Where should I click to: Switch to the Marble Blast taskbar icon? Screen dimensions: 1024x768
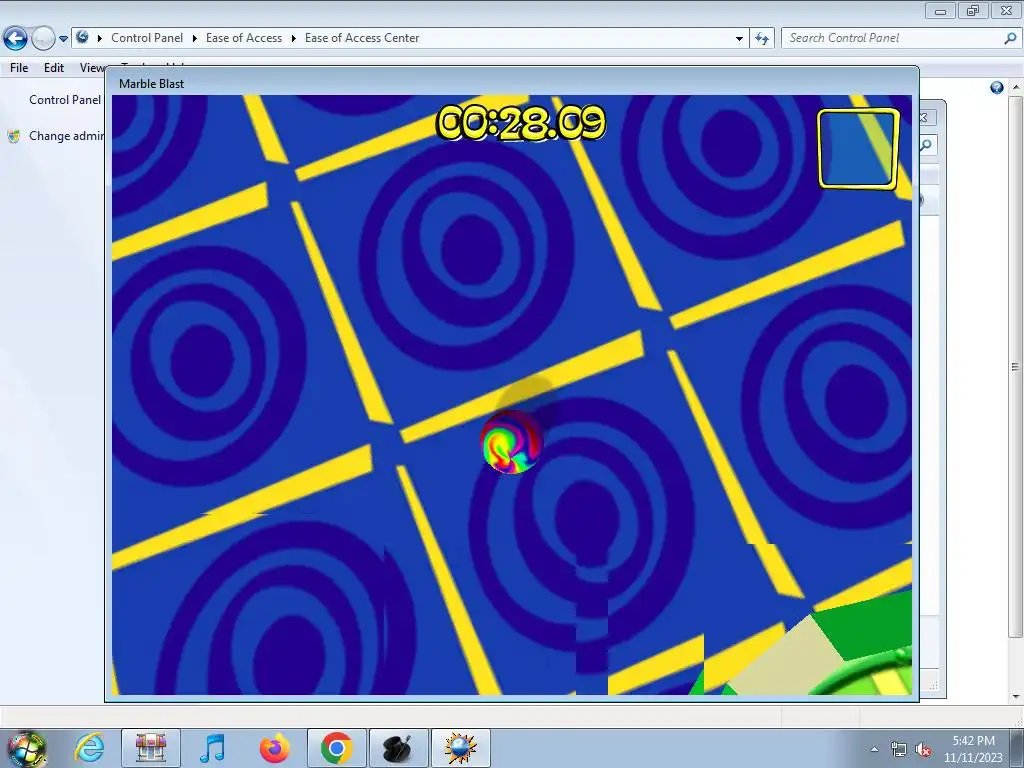(460, 748)
